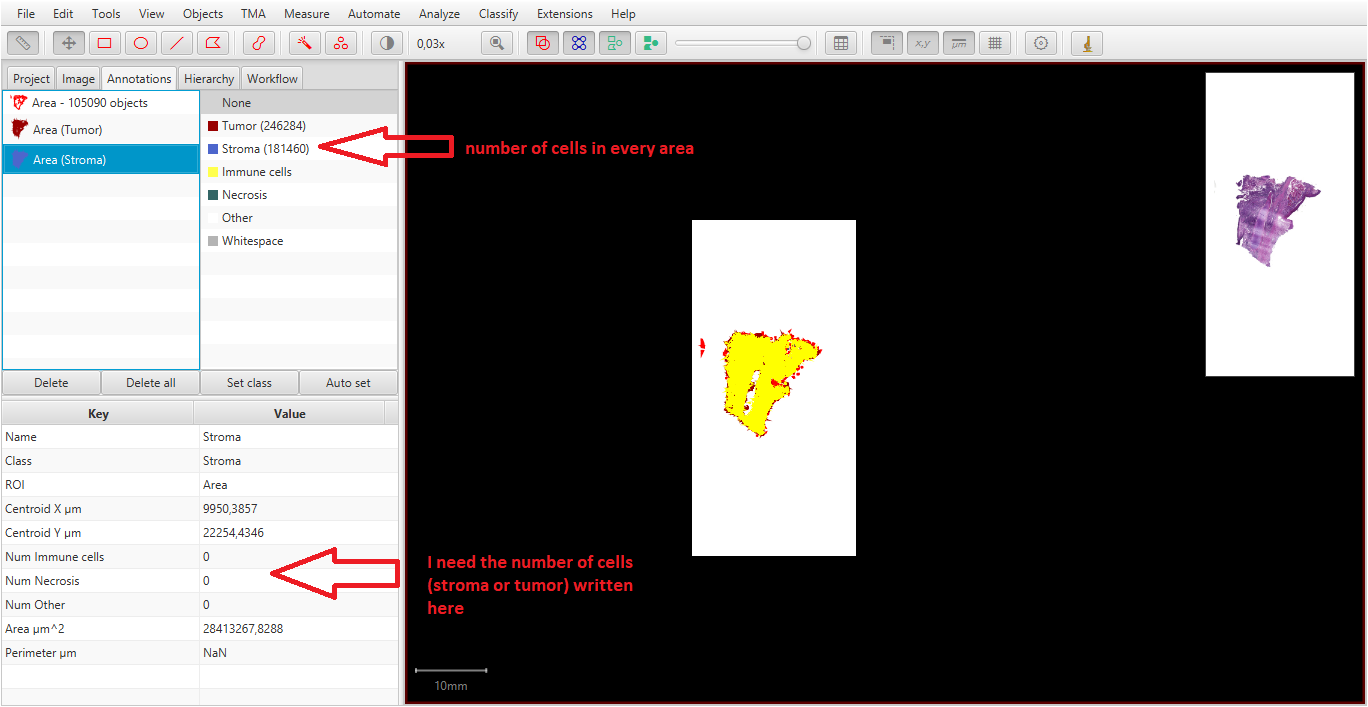Toggle show annotations overlay
The image size is (1368, 707).
point(543,43)
